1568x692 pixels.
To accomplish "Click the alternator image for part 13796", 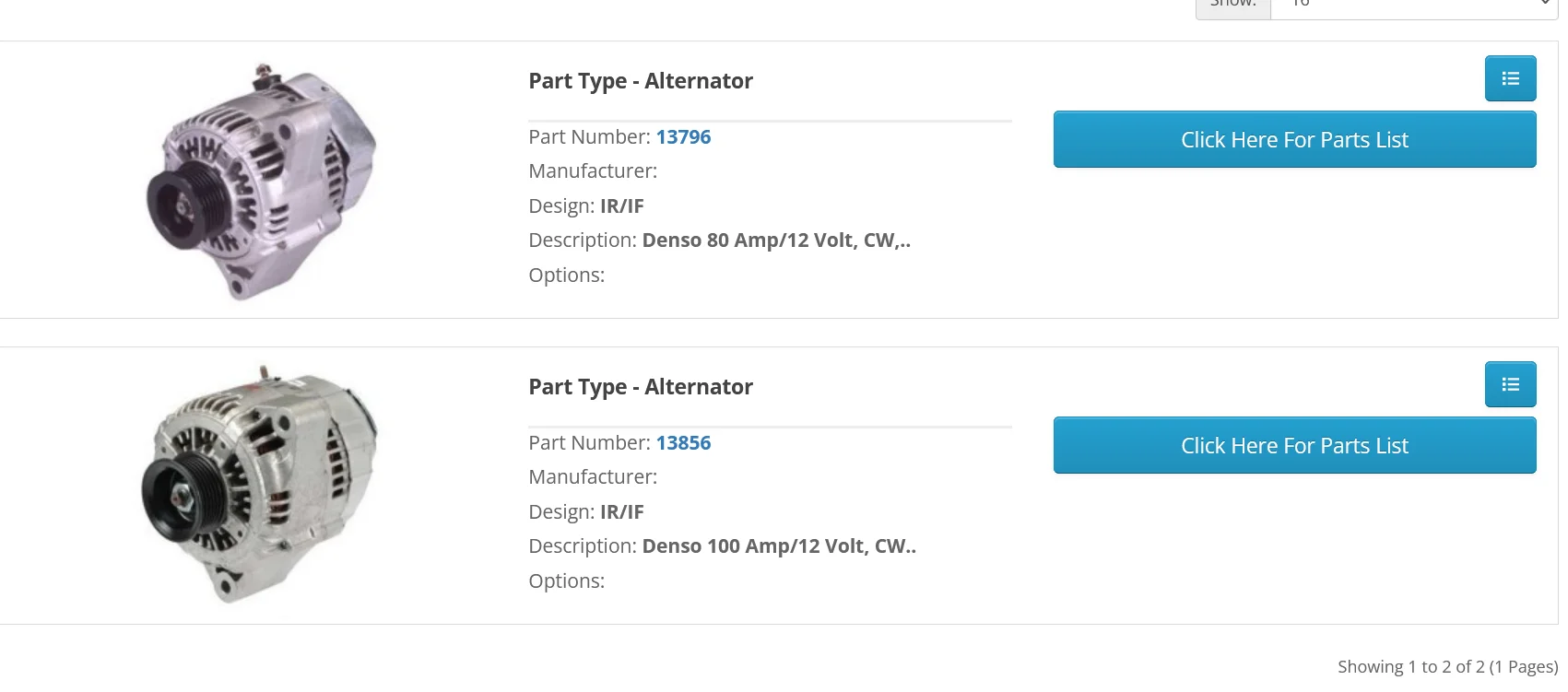I will (263, 182).
